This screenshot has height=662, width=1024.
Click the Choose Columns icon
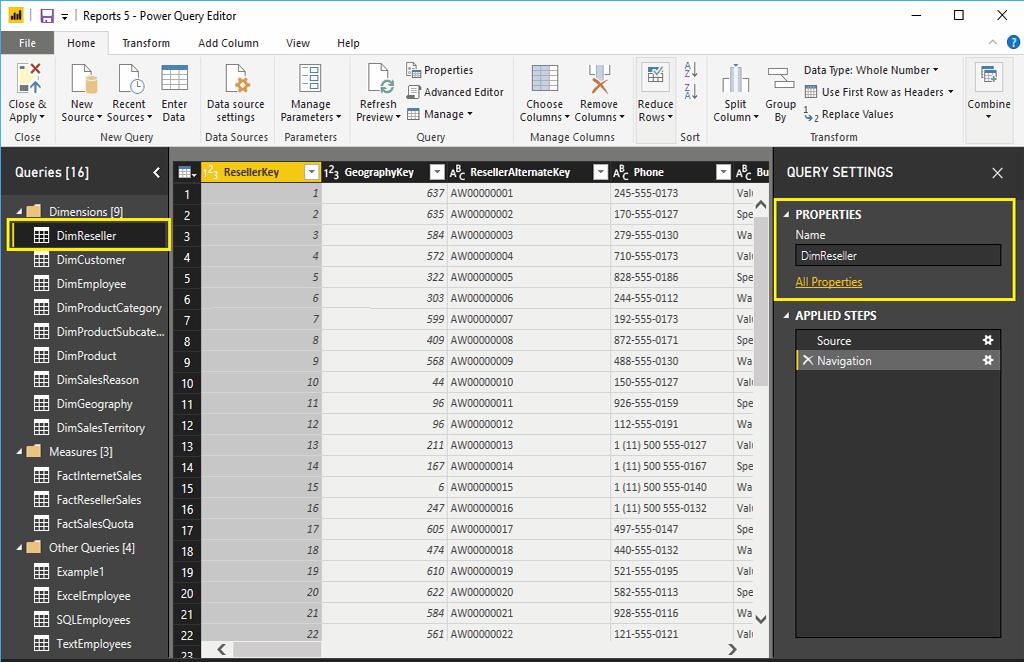pyautogui.click(x=544, y=80)
